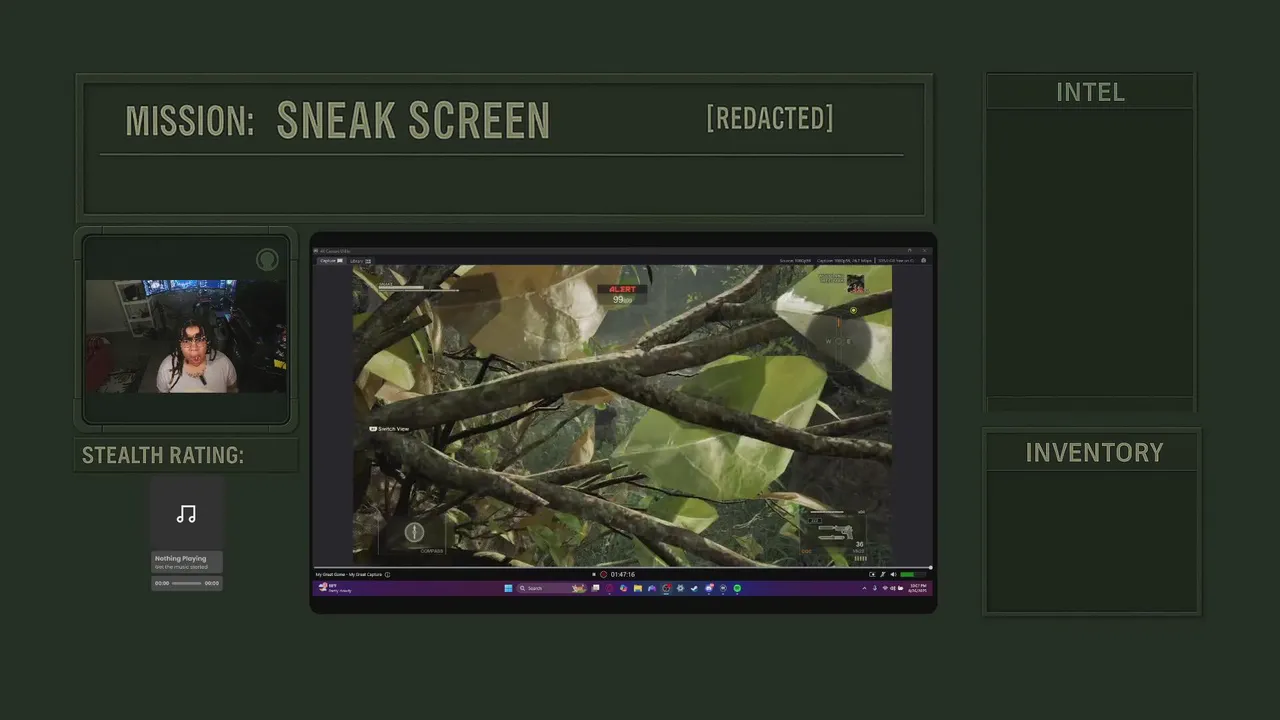Screen dimensions: 1280x720
Task: Click the INVENTORY panel header
Action: click(x=1093, y=452)
